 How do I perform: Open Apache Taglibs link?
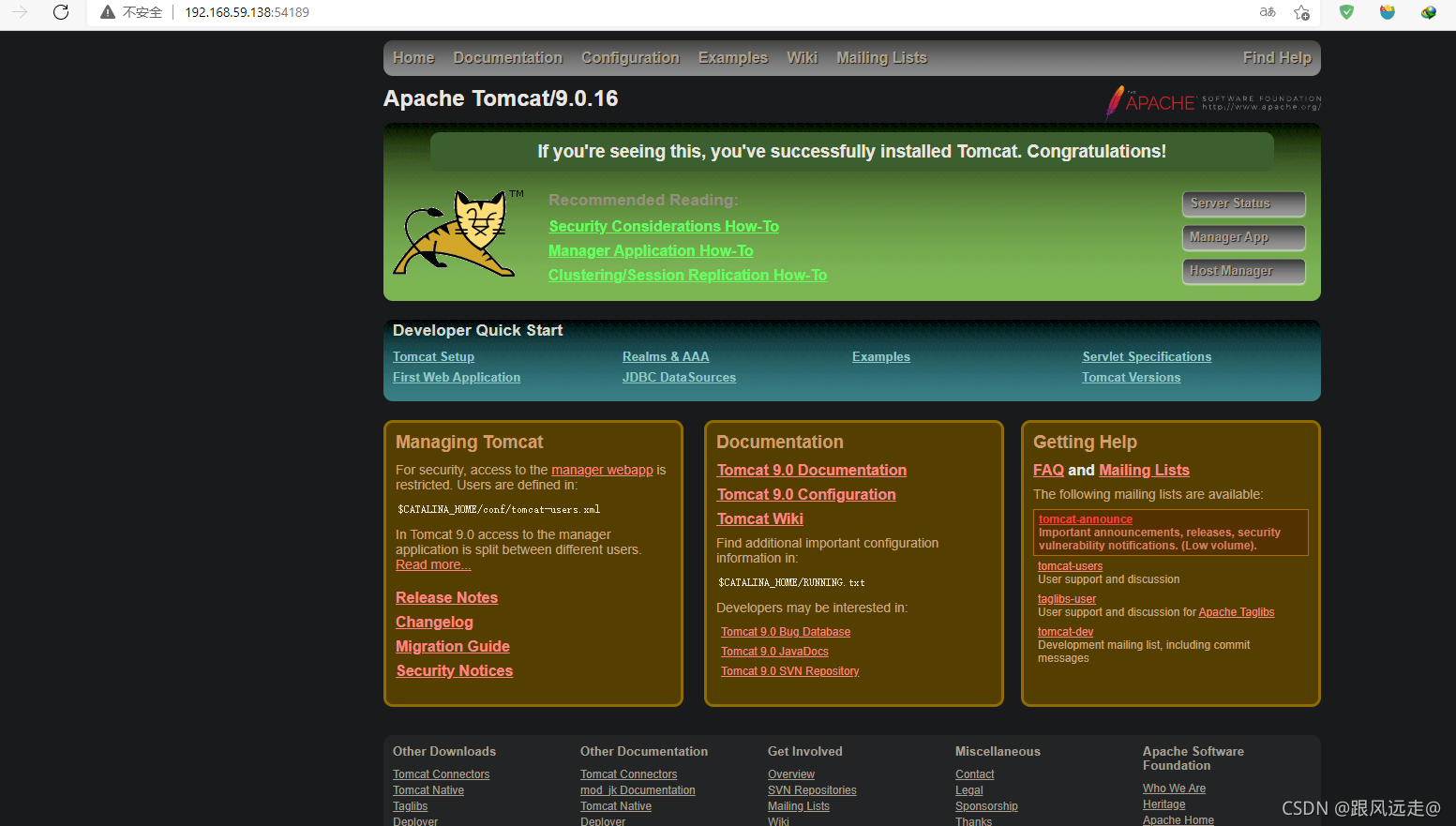coord(1237,612)
